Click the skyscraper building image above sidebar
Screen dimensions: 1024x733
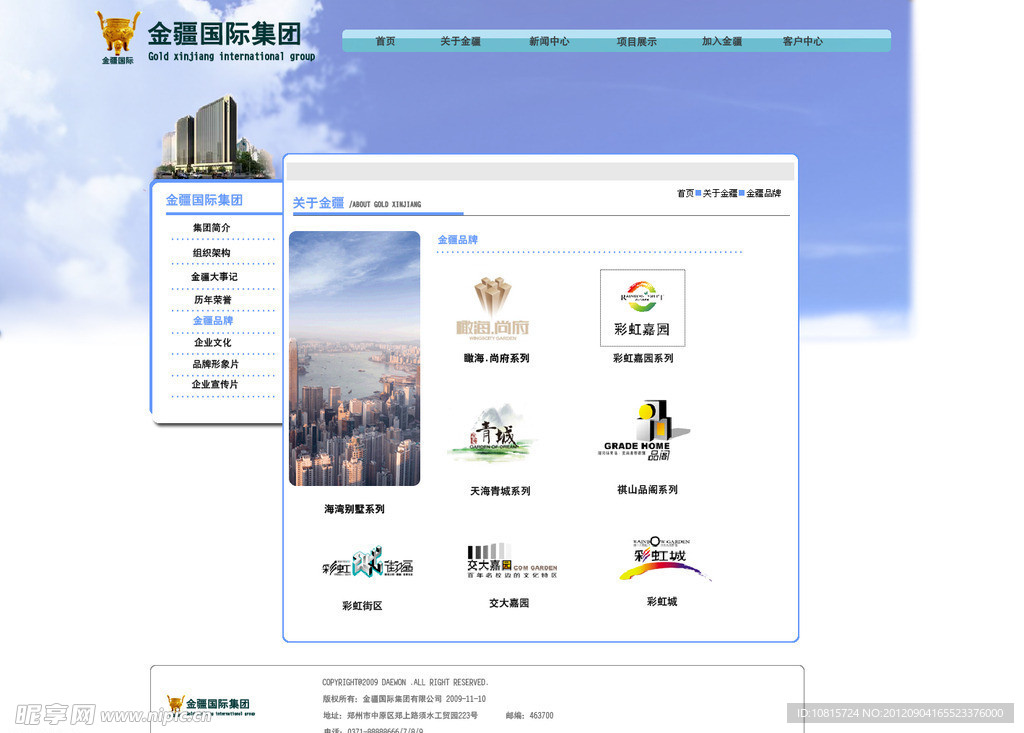(x=214, y=137)
